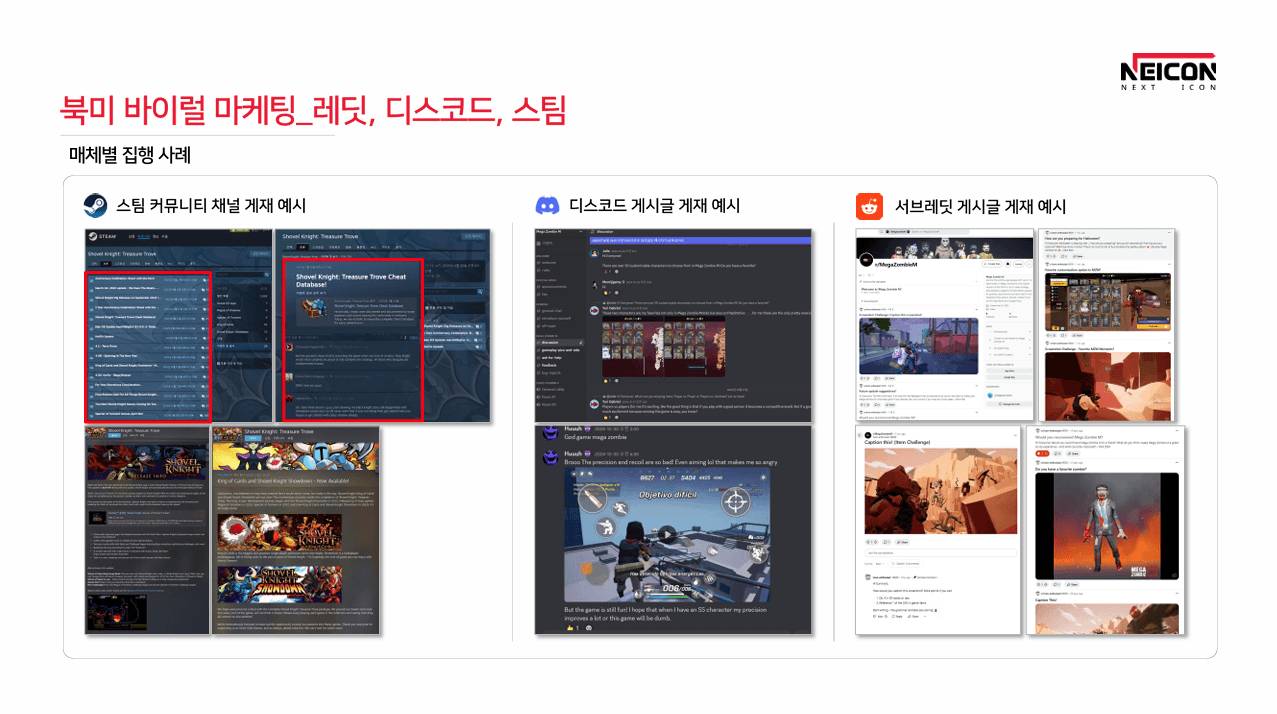Click the Join button on r/MegaZombieM
This screenshot has width=1277, height=714.
point(1019,264)
